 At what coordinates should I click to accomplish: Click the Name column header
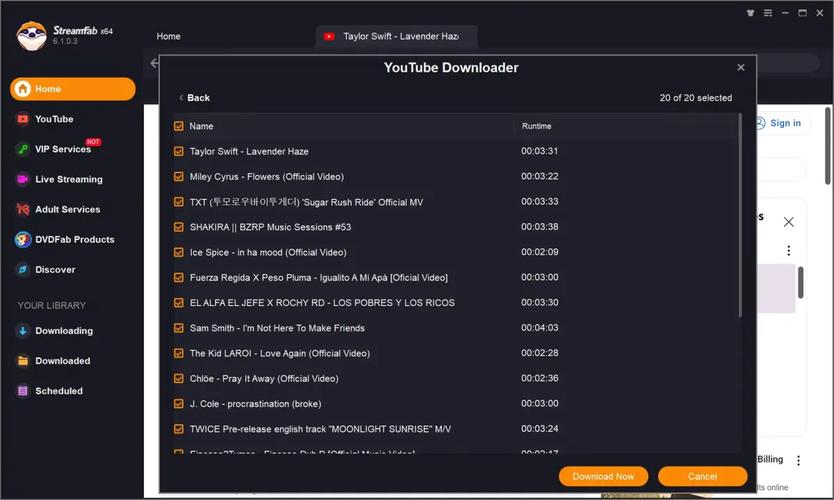[x=201, y=126]
